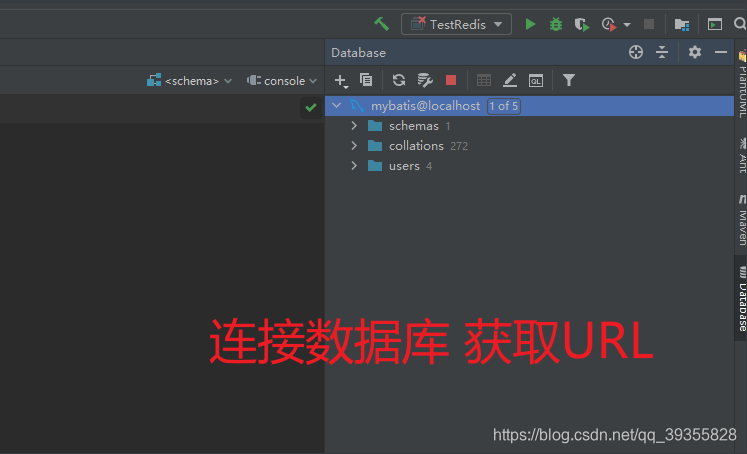Select the schemas folder
This screenshot has width=747, height=454.
[414, 126]
